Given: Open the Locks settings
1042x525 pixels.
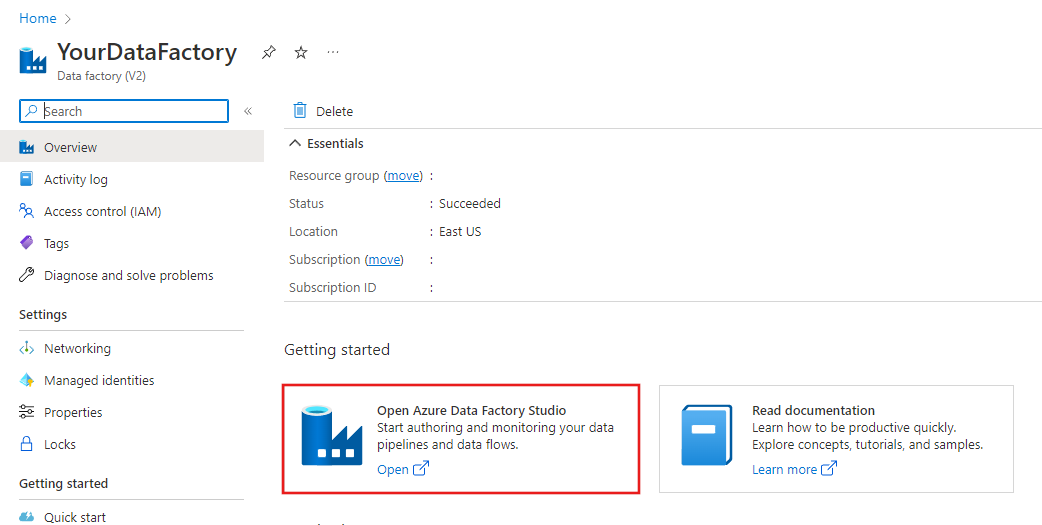Looking at the screenshot, I should 60,444.
